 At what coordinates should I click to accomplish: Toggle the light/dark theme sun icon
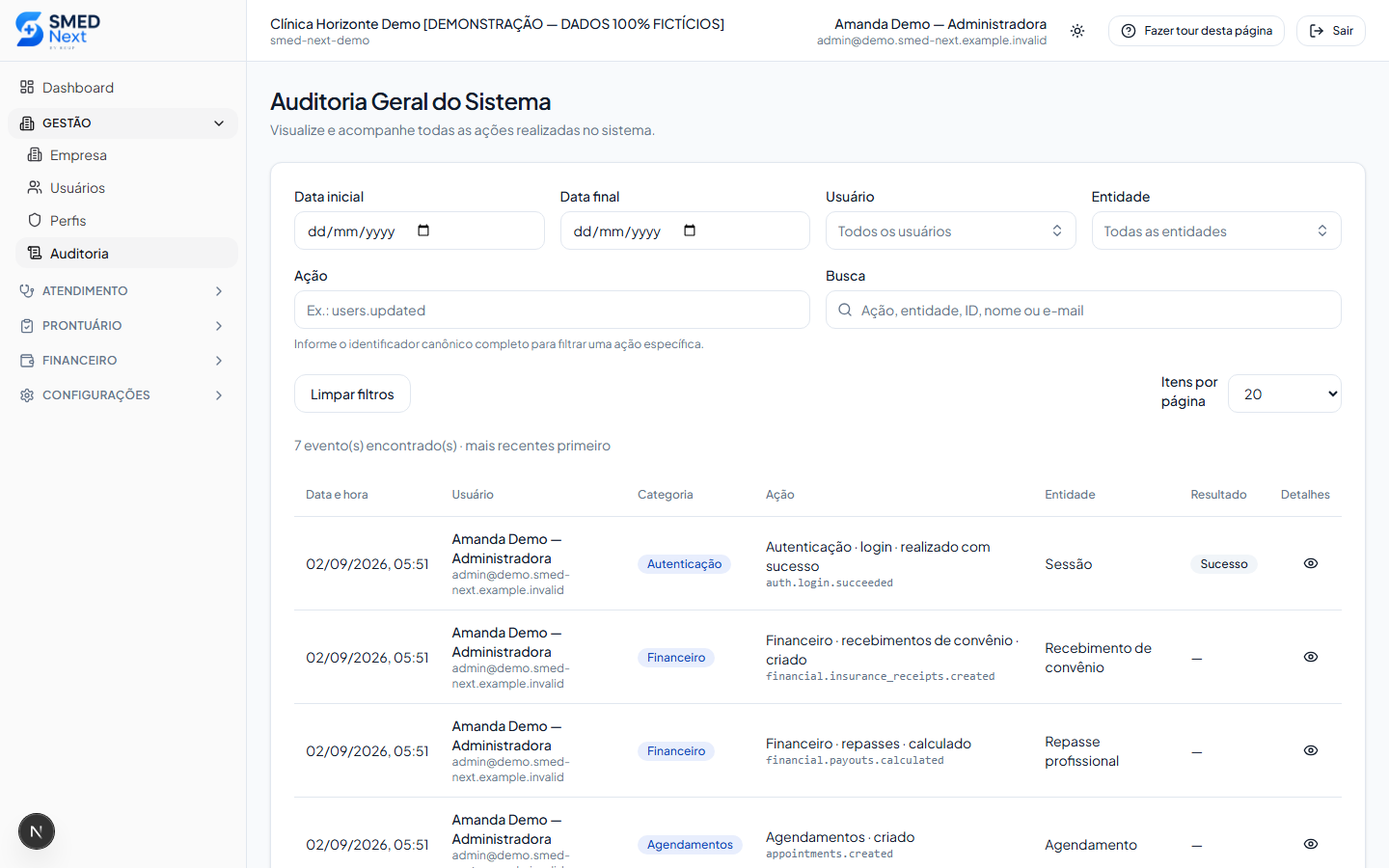(x=1077, y=31)
